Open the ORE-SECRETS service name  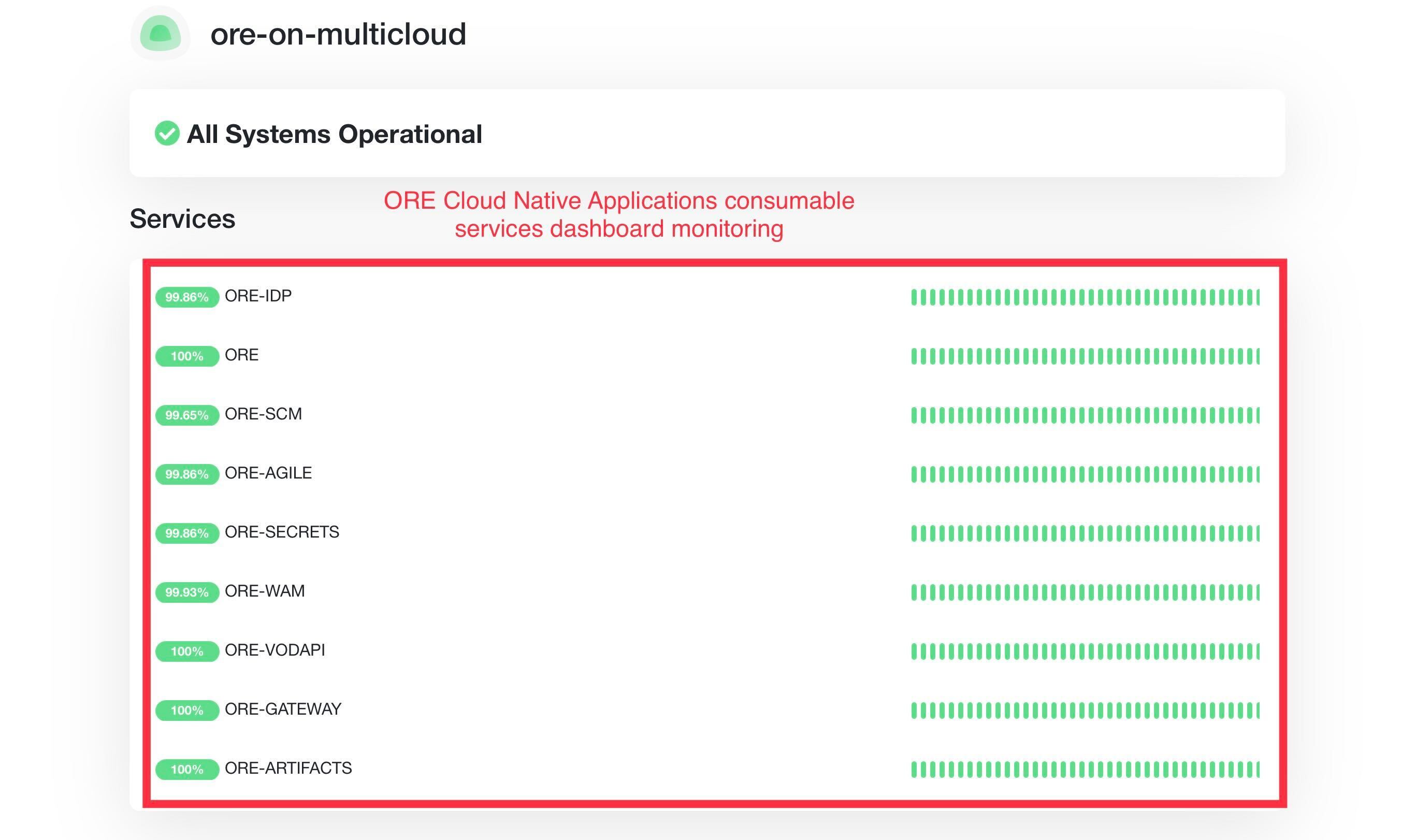tap(282, 532)
